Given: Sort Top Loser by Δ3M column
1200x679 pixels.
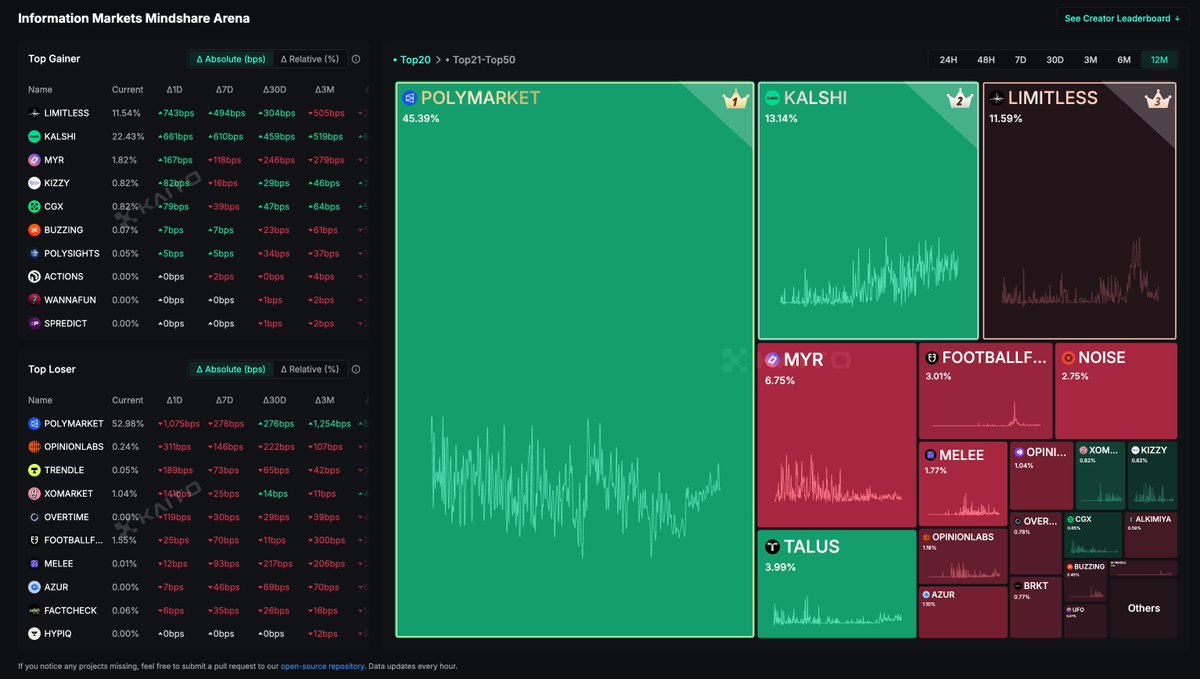Looking at the screenshot, I should tap(324, 400).
